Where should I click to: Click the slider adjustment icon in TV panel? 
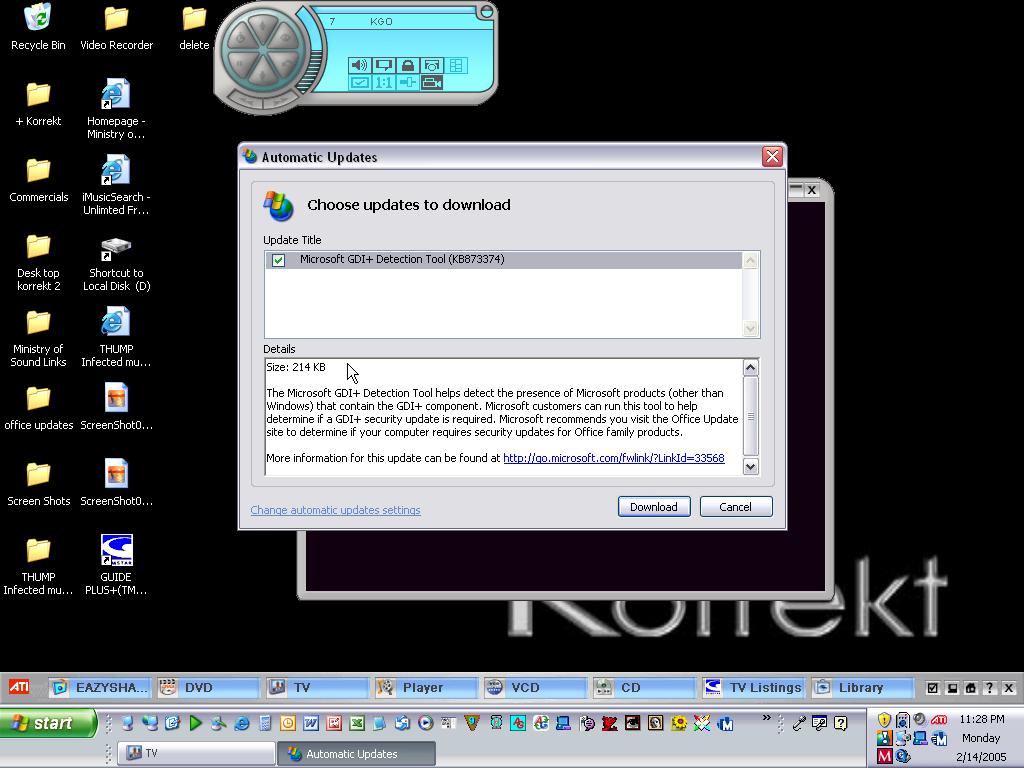[x=408, y=83]
